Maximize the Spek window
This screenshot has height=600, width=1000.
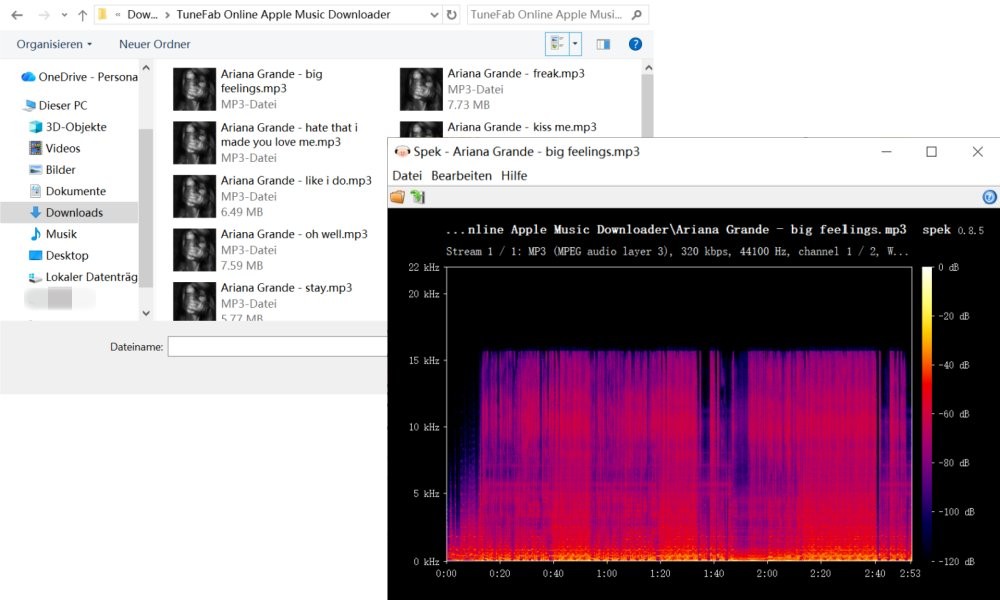click(931, 152)
